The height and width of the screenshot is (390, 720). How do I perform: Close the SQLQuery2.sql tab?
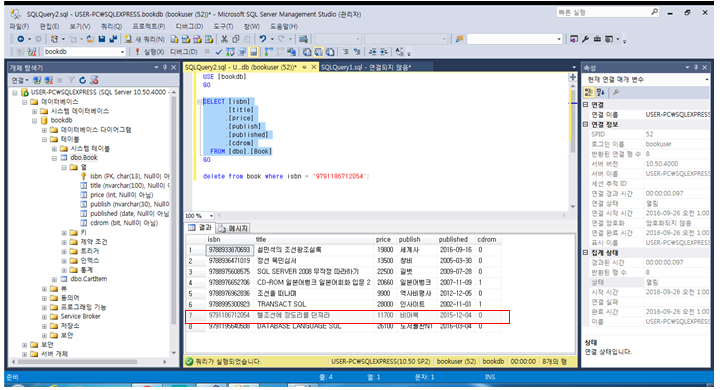314,67
